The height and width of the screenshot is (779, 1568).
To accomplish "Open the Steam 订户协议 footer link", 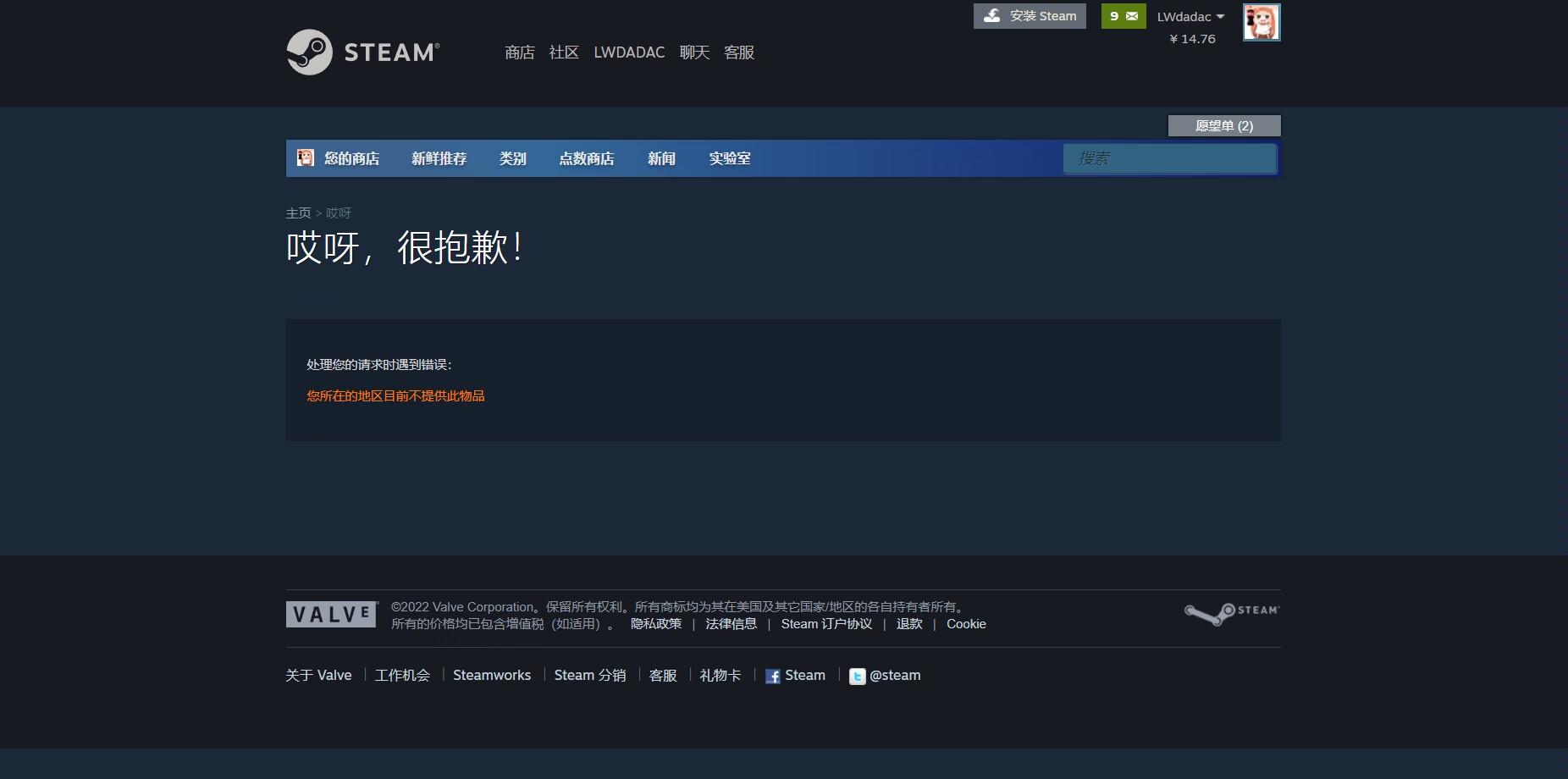I will click(x=826, y=624).
